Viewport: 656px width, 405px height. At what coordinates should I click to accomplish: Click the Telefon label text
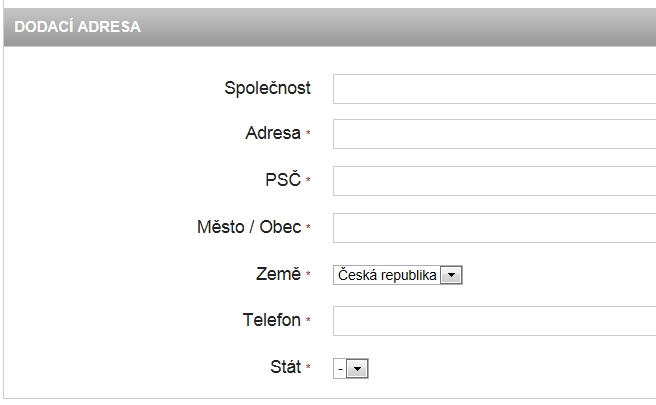coord(271,321)
